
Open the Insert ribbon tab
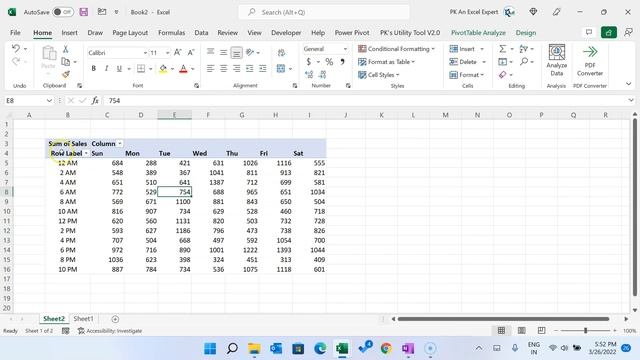click(69, 33)
